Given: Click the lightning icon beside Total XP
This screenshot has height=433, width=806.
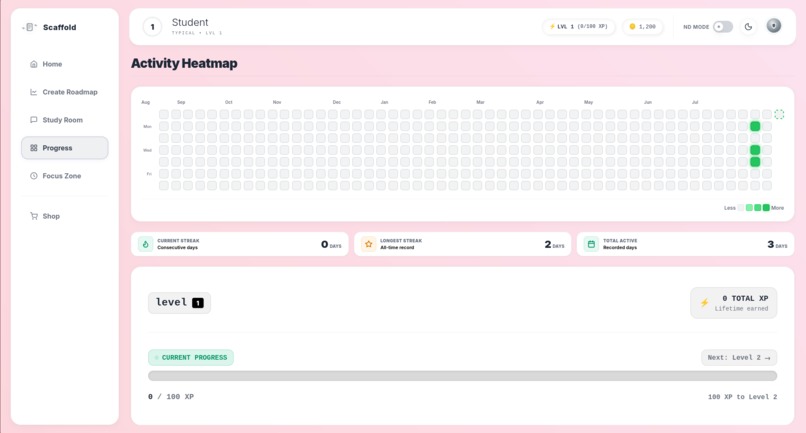Looking at the screenshot, I should (705, 303).
